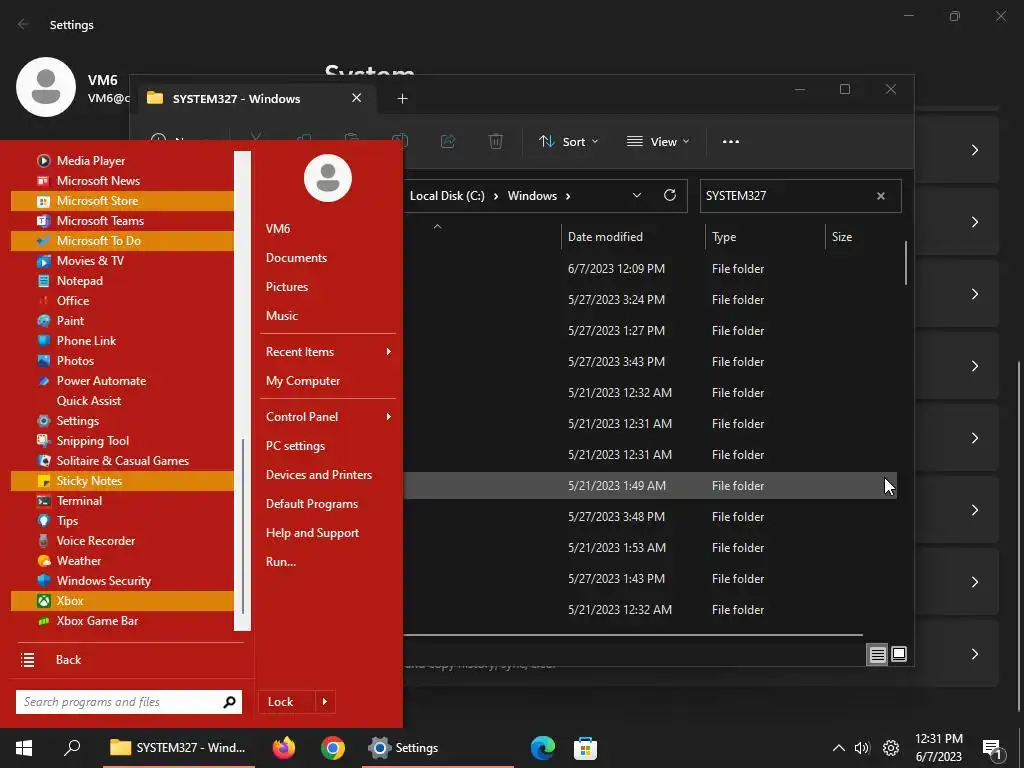Launch Microsoft News from the start menu
The height and width of the screenshot is (768, 1024).
tap(122, 181)
